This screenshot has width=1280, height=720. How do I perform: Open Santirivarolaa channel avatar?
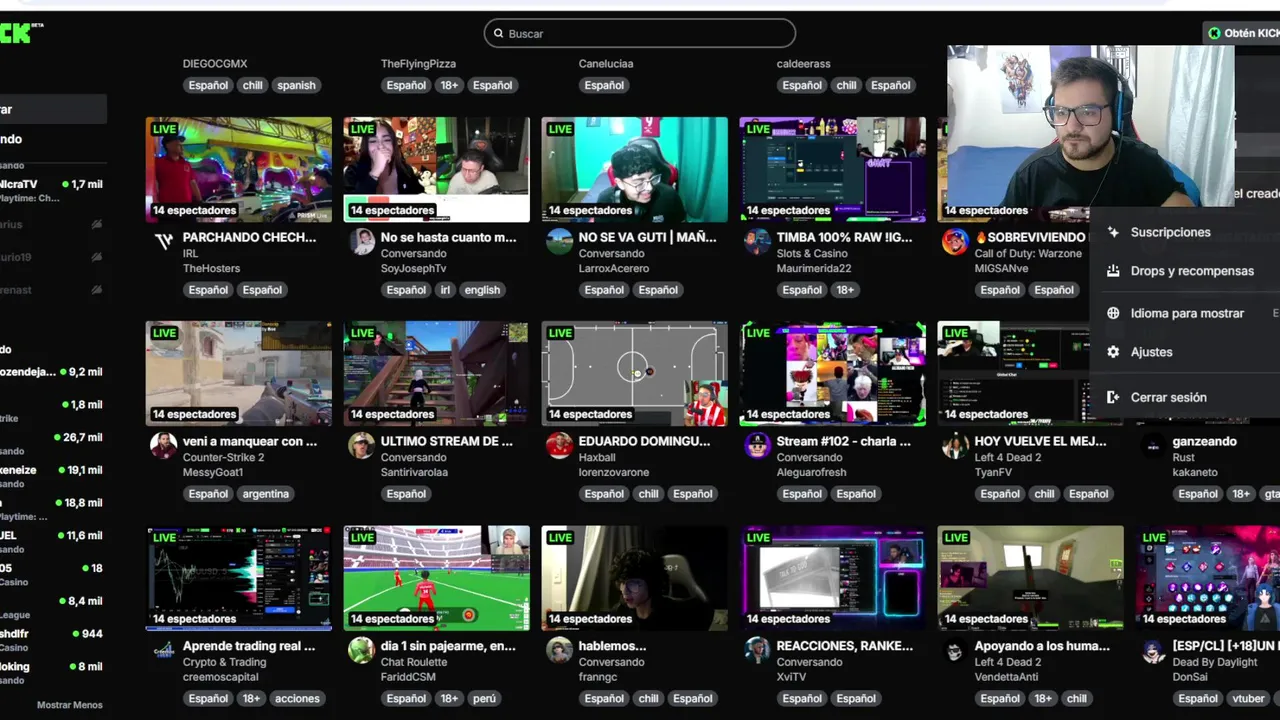[x=362, y=446]
